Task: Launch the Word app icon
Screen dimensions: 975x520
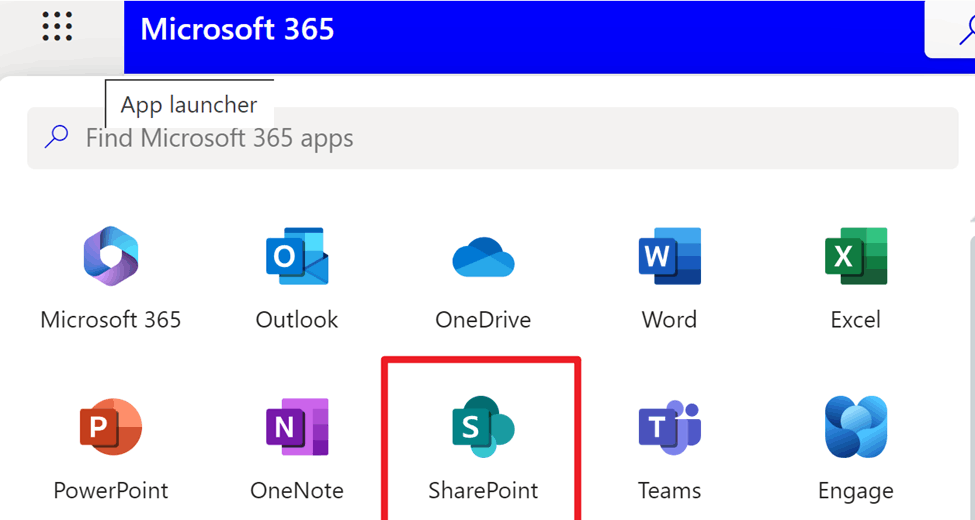Action: (670, 256)
